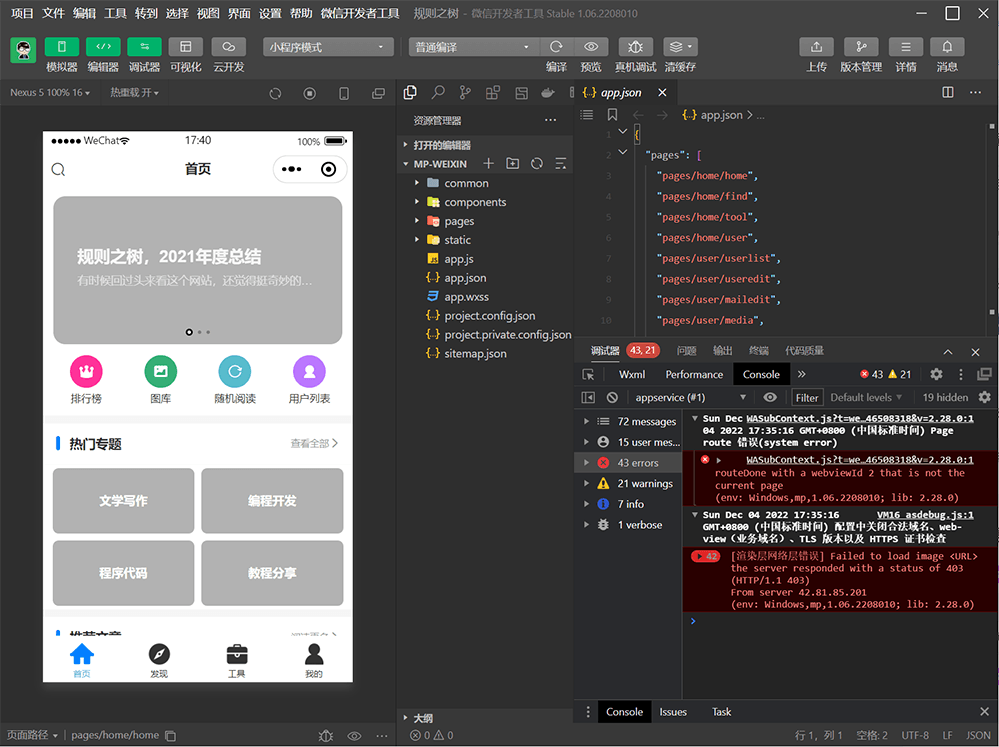Switch to the 问题 panel tab
The image size is (999, 747).
coord(686,351)
